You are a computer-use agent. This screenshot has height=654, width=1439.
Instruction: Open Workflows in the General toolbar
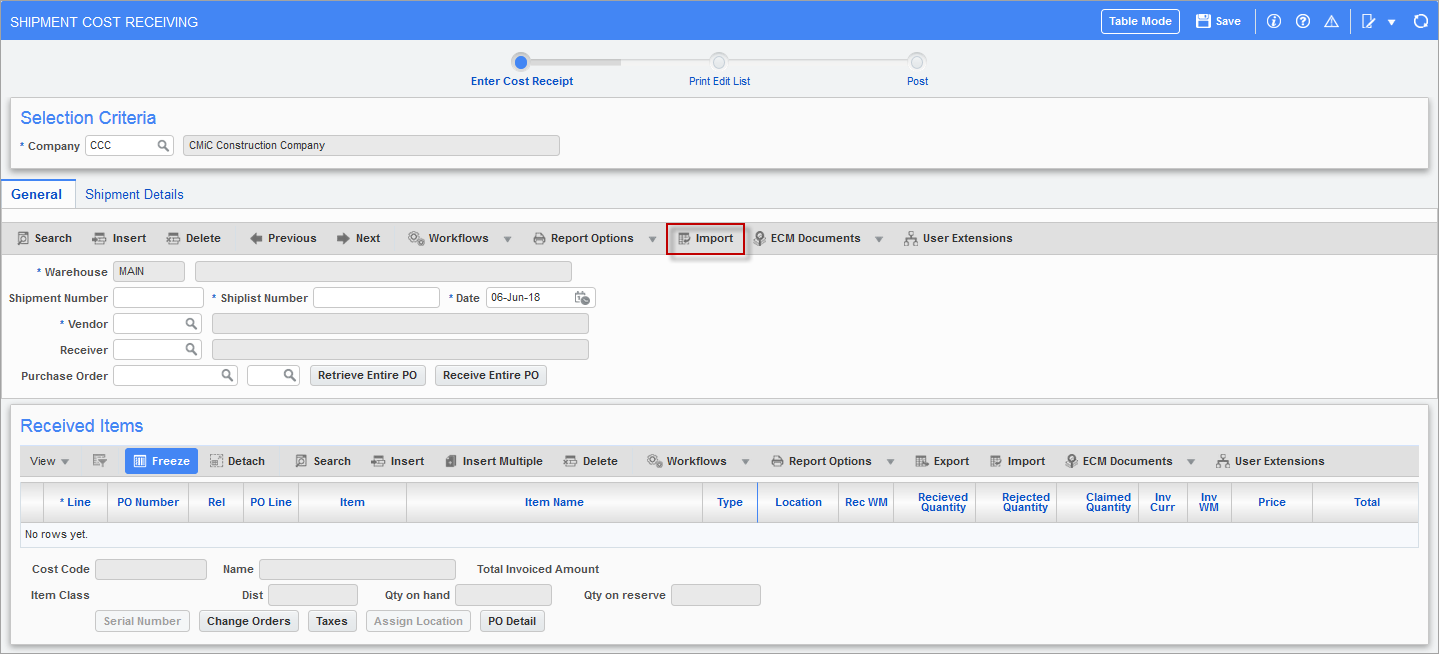448,238
